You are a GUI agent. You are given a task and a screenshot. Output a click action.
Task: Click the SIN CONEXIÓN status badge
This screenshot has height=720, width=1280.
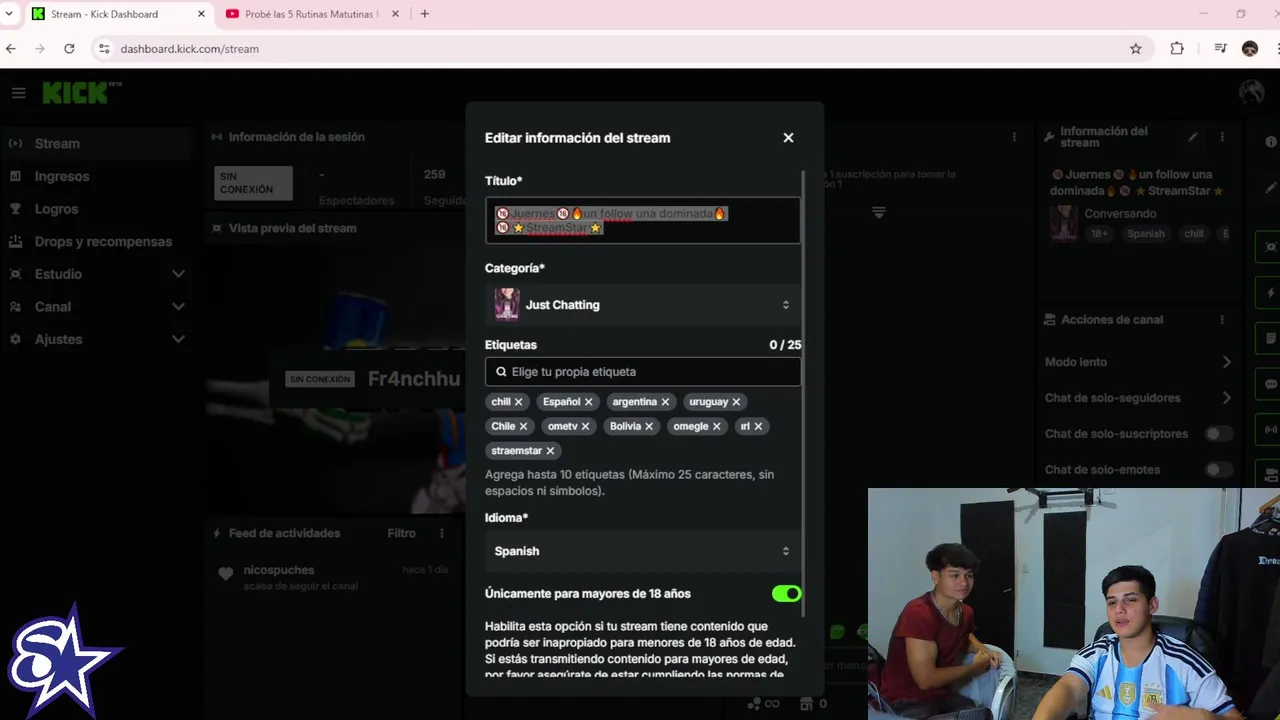(x=254, y=183)
